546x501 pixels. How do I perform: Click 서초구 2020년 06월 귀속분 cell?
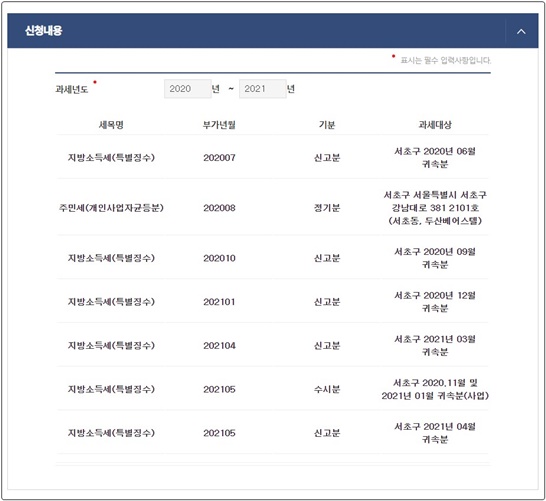pos(435,158)
